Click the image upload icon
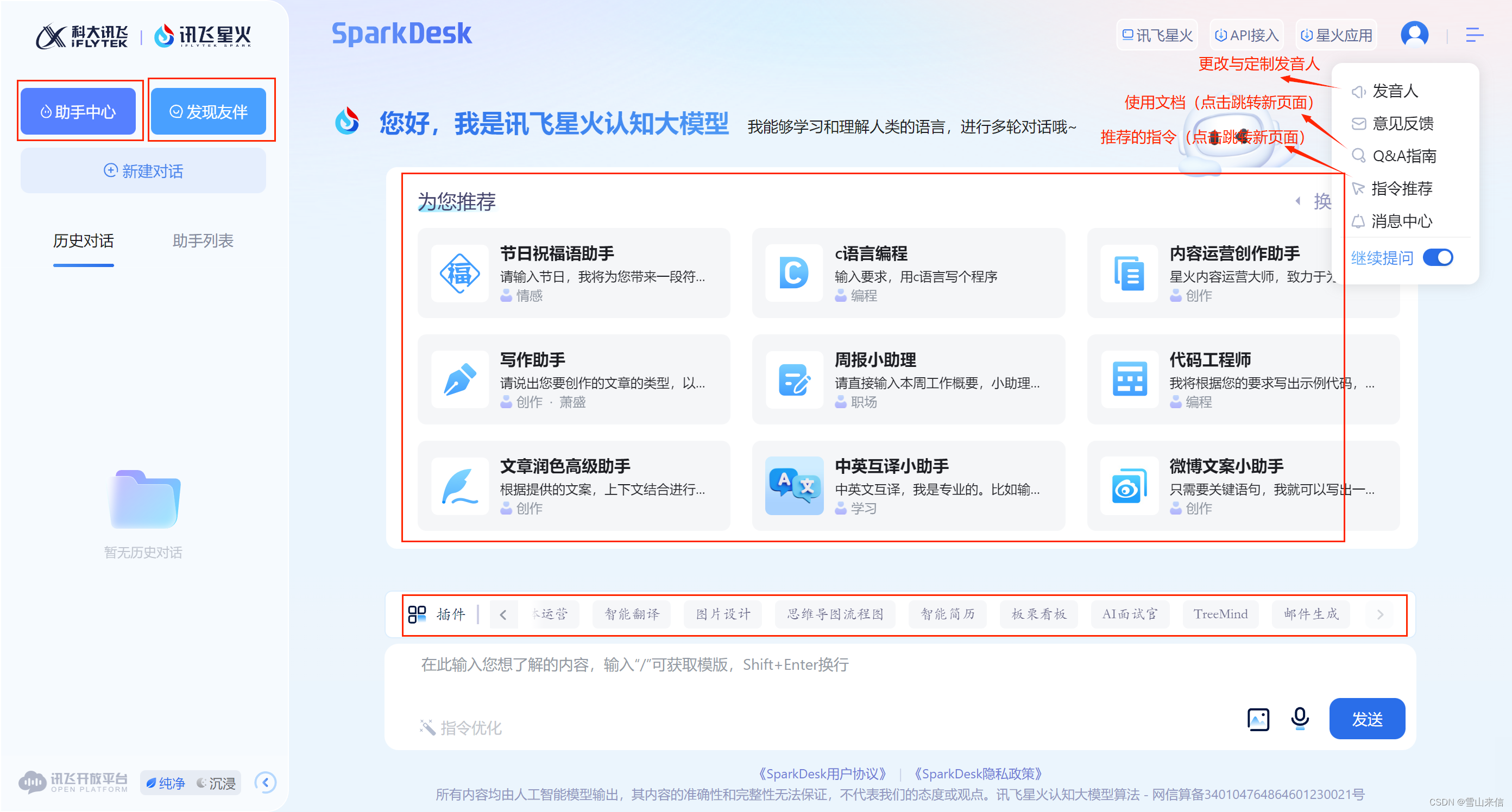Screen dimensions: 1512x812 (1258, 719)
